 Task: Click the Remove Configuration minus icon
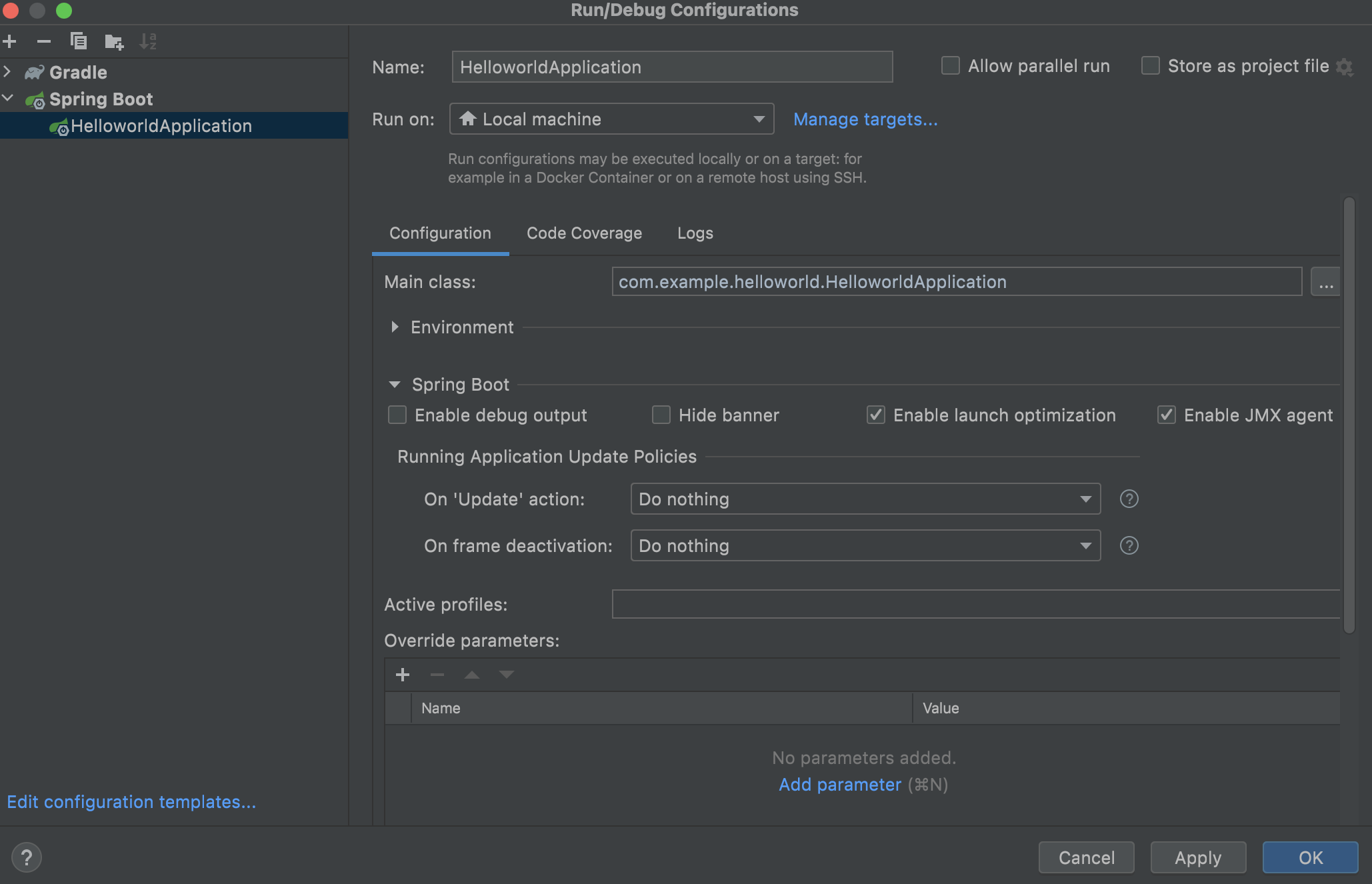click(44, 41)
